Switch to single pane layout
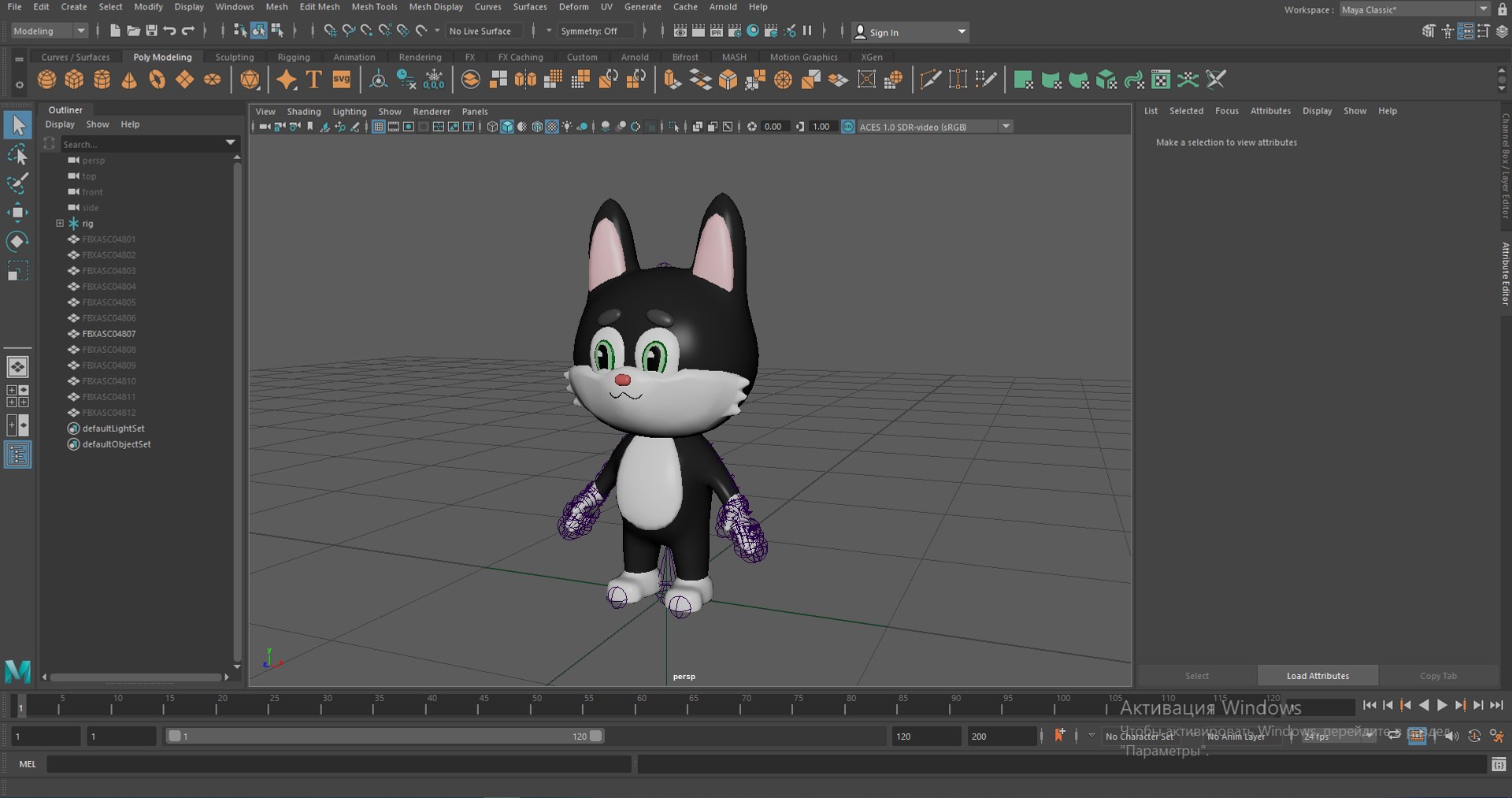 click(17, 367)
